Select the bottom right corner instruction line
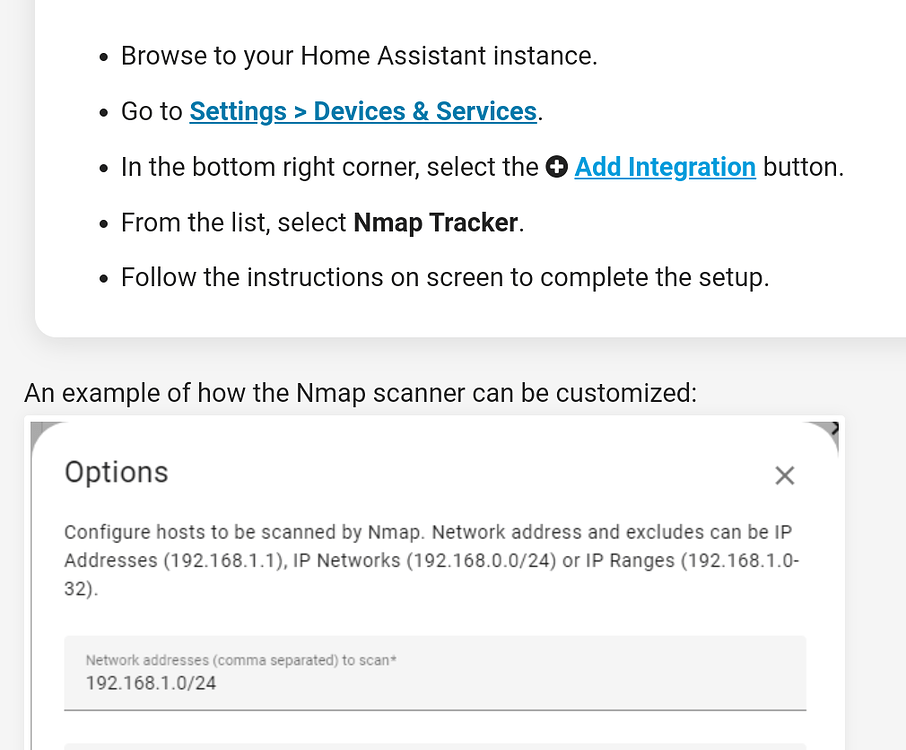Viewport: 906px width, 750px height. [x=485, y=167]
